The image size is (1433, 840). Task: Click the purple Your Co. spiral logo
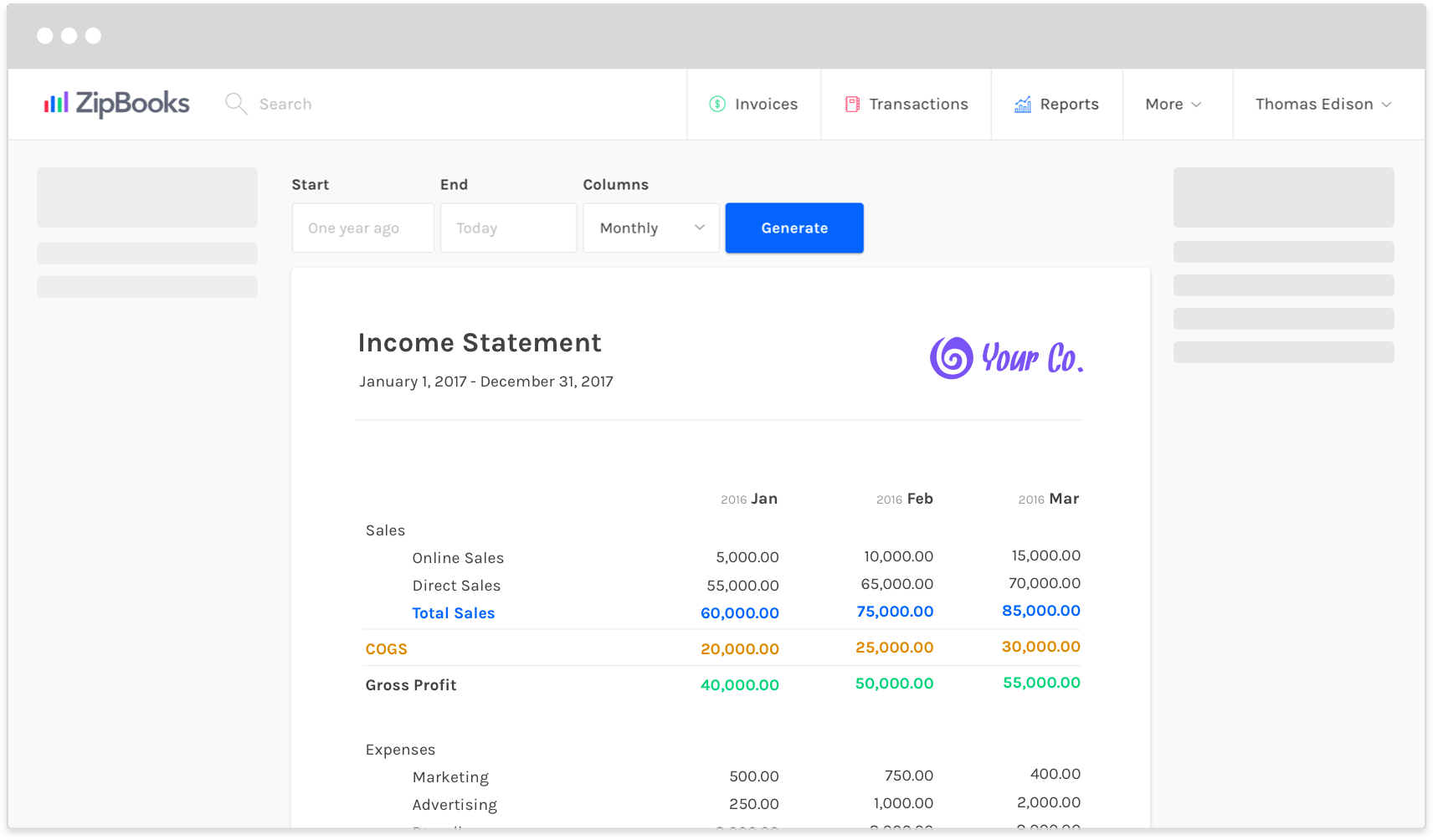pyautogui.click(x=950, y=358)
